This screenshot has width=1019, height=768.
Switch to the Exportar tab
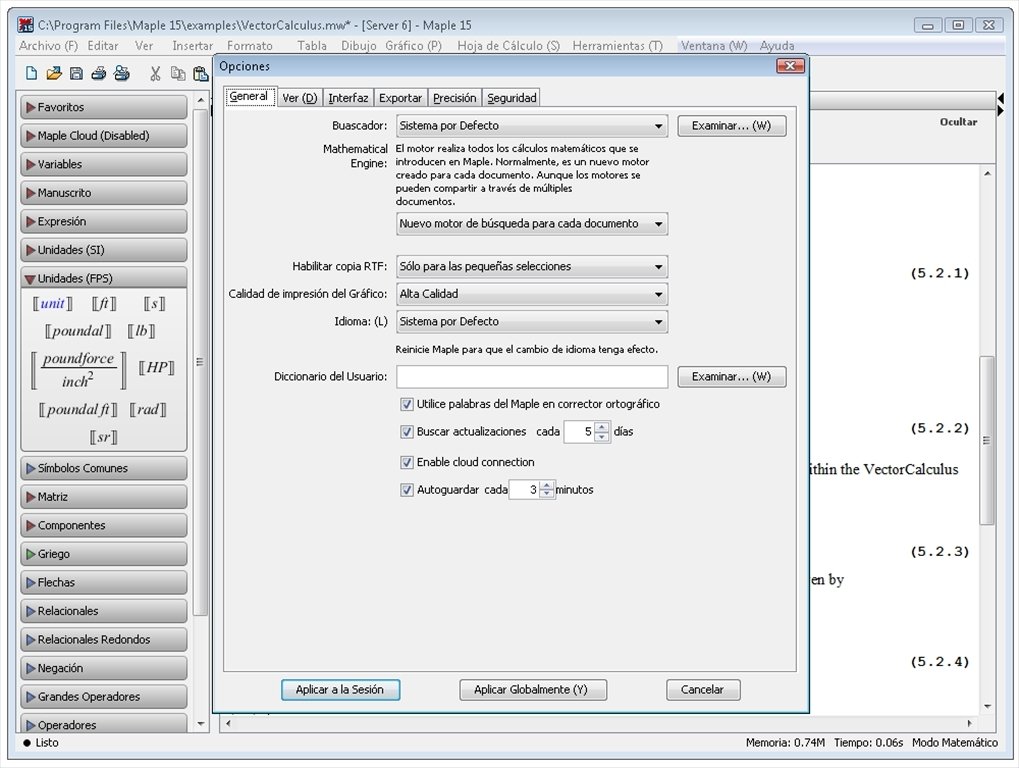pyautogui.click(x=400, y=97)
